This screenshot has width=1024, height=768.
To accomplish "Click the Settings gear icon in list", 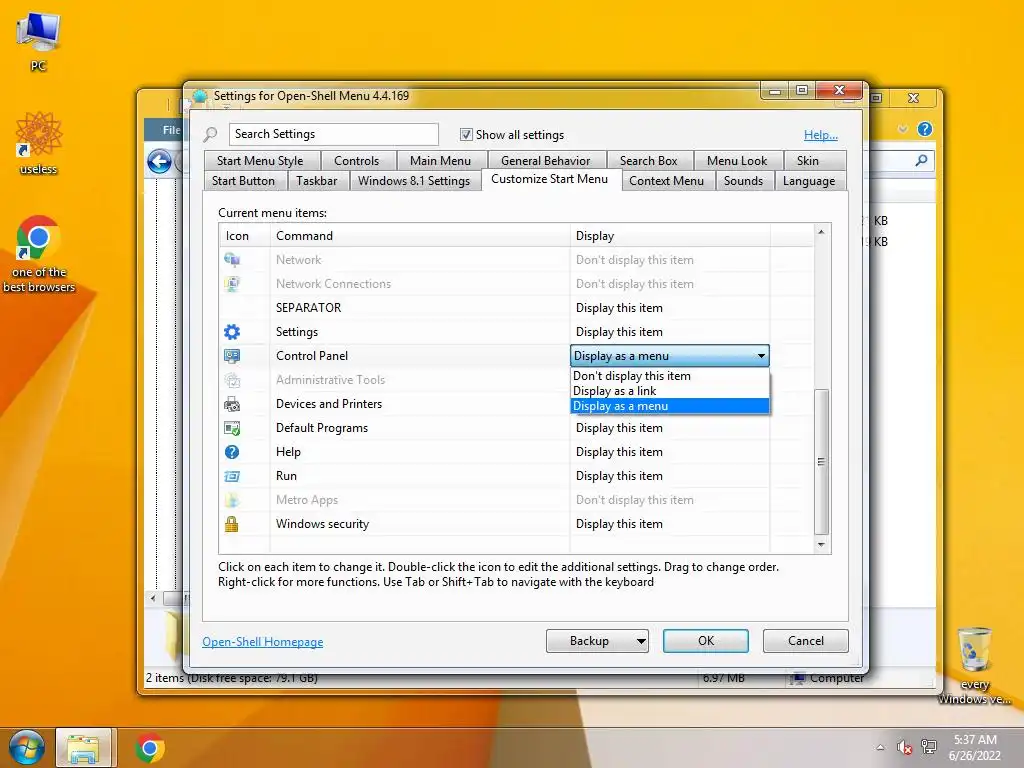I will coord(232,332).
